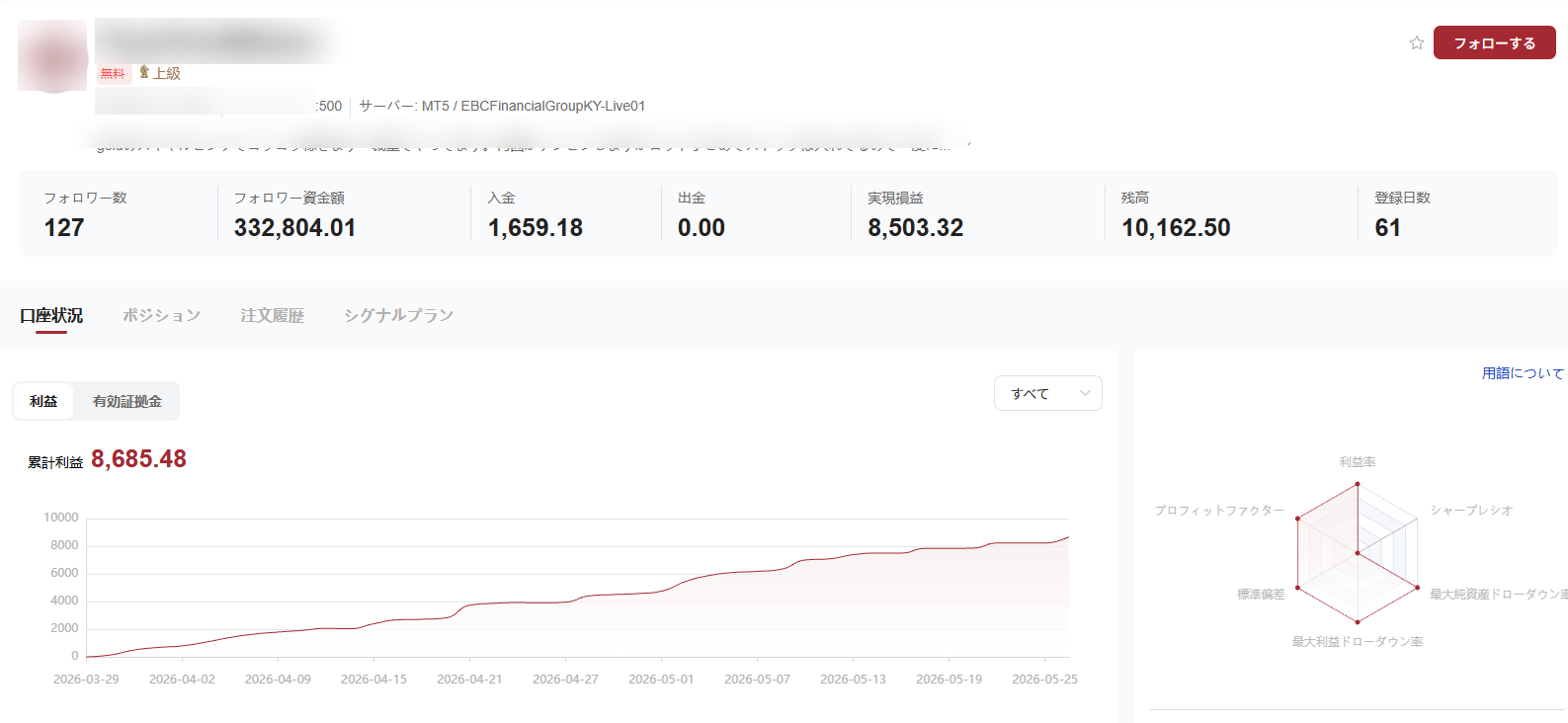This screenshot has width=1568, height=723.
Task: Click the 上級 rank badge icon
Action: [x=144, y=72]
